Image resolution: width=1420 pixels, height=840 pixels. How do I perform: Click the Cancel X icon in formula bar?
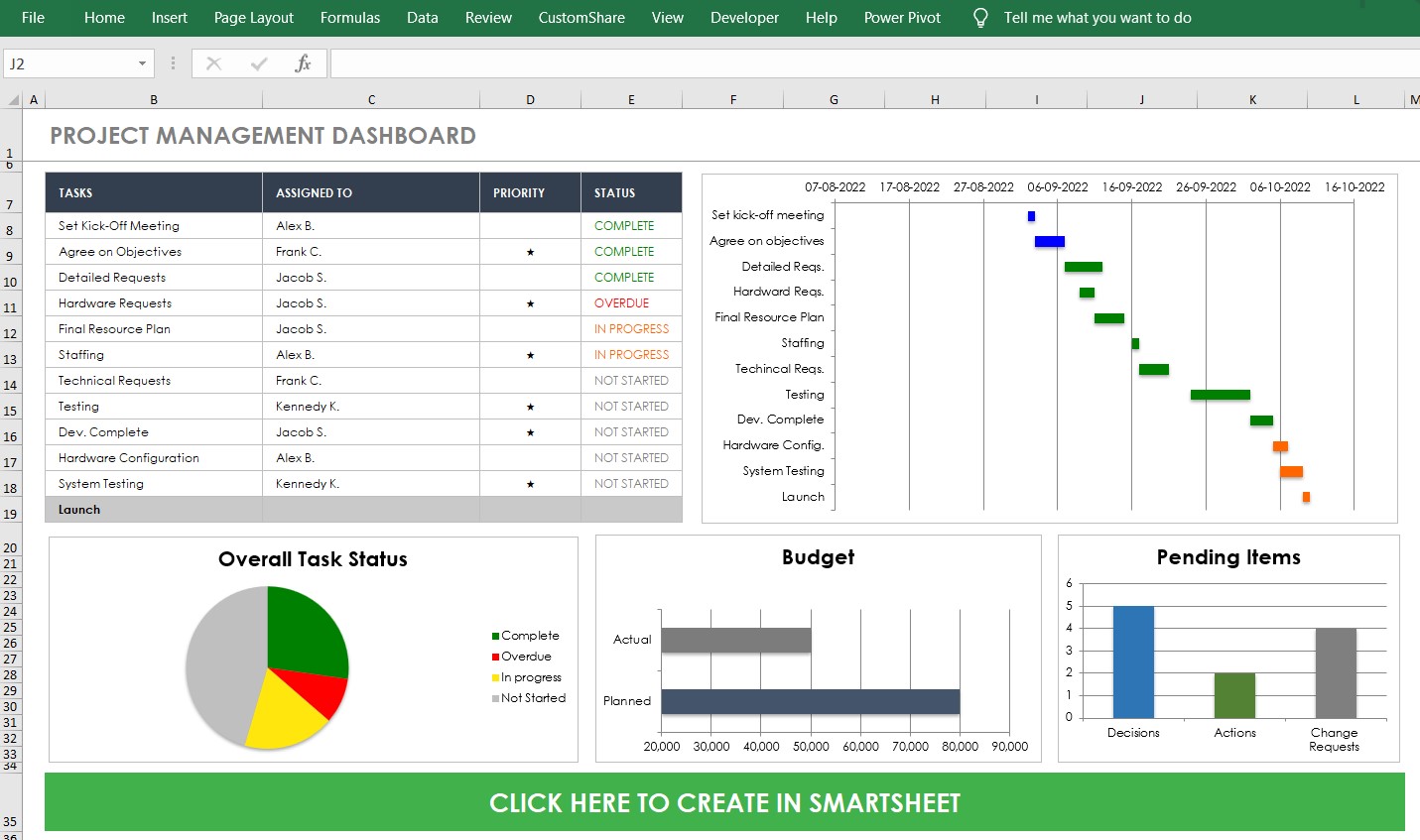[x=213, y=63]
